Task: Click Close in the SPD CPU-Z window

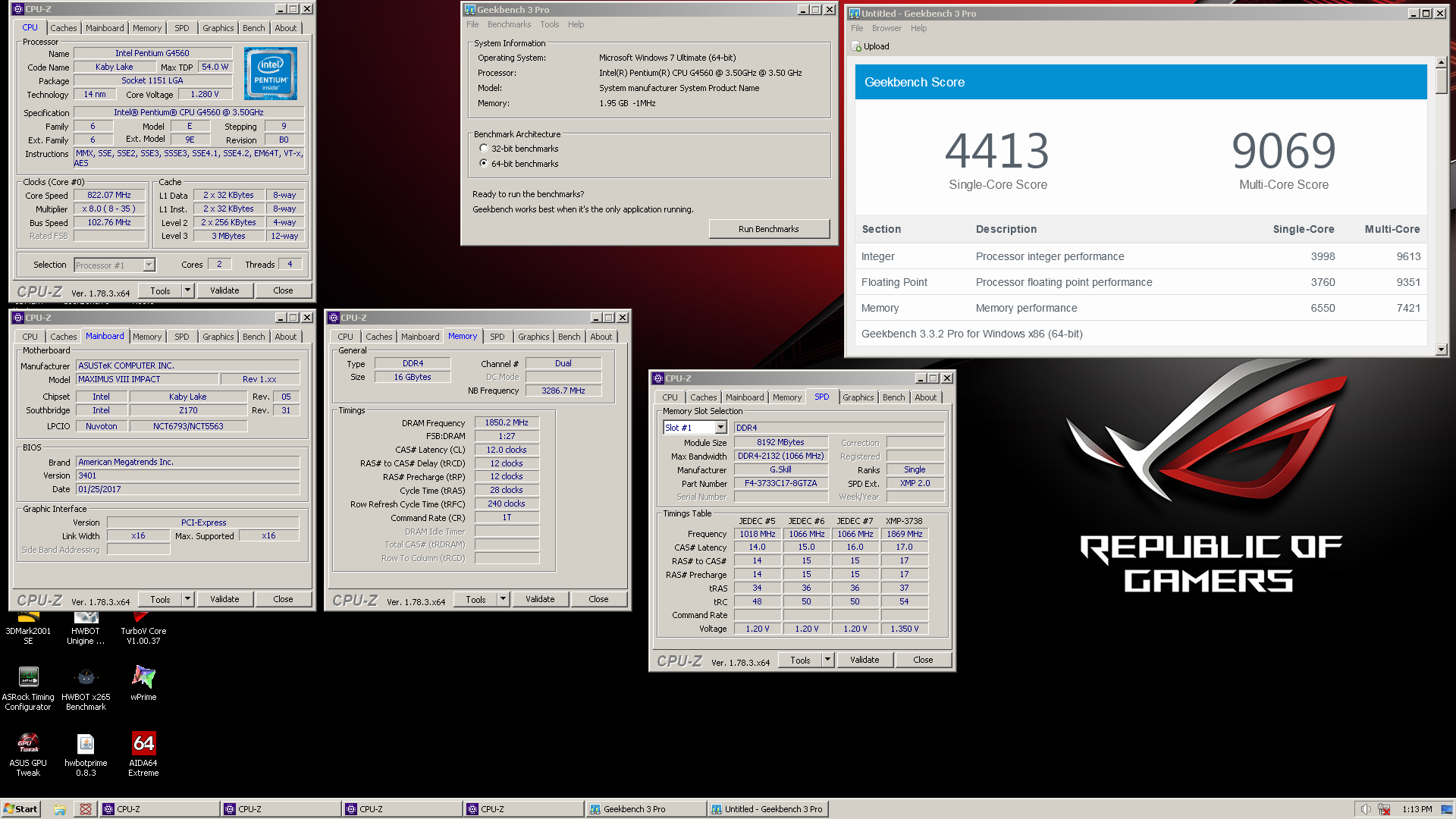Action: pos(923,660)
